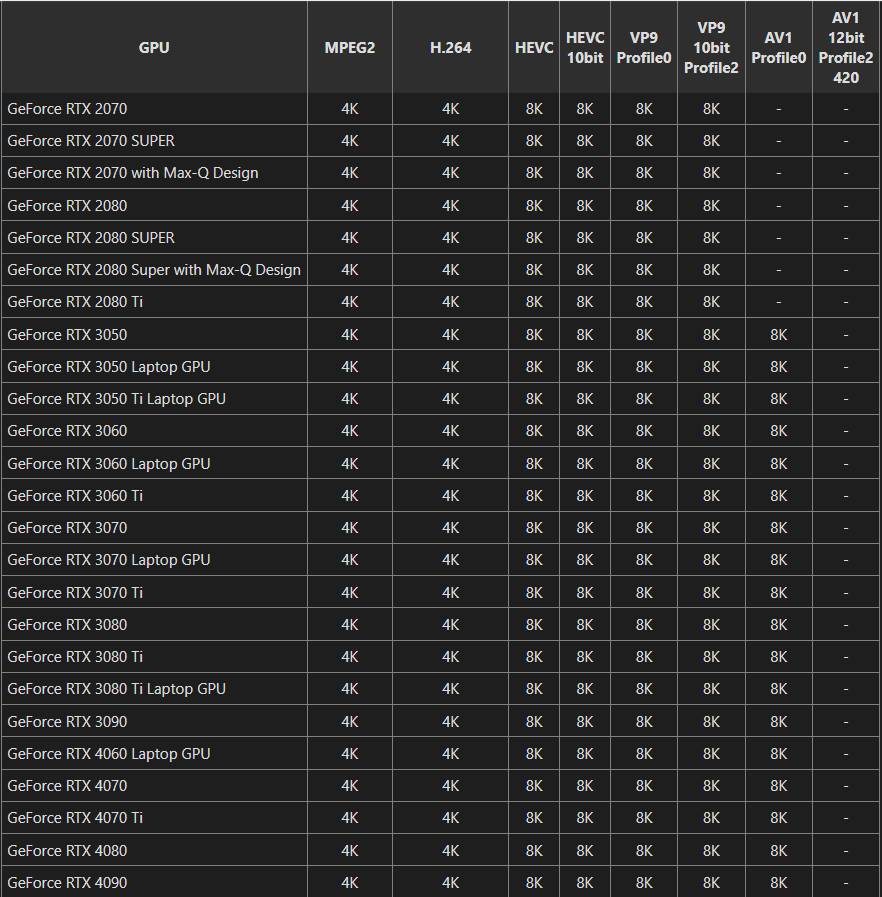Image resolution: width=882 pixels, height=897 pixels.
Task: Select the GeForce RTX 3060 row name
Action: (x=67, y=430)
